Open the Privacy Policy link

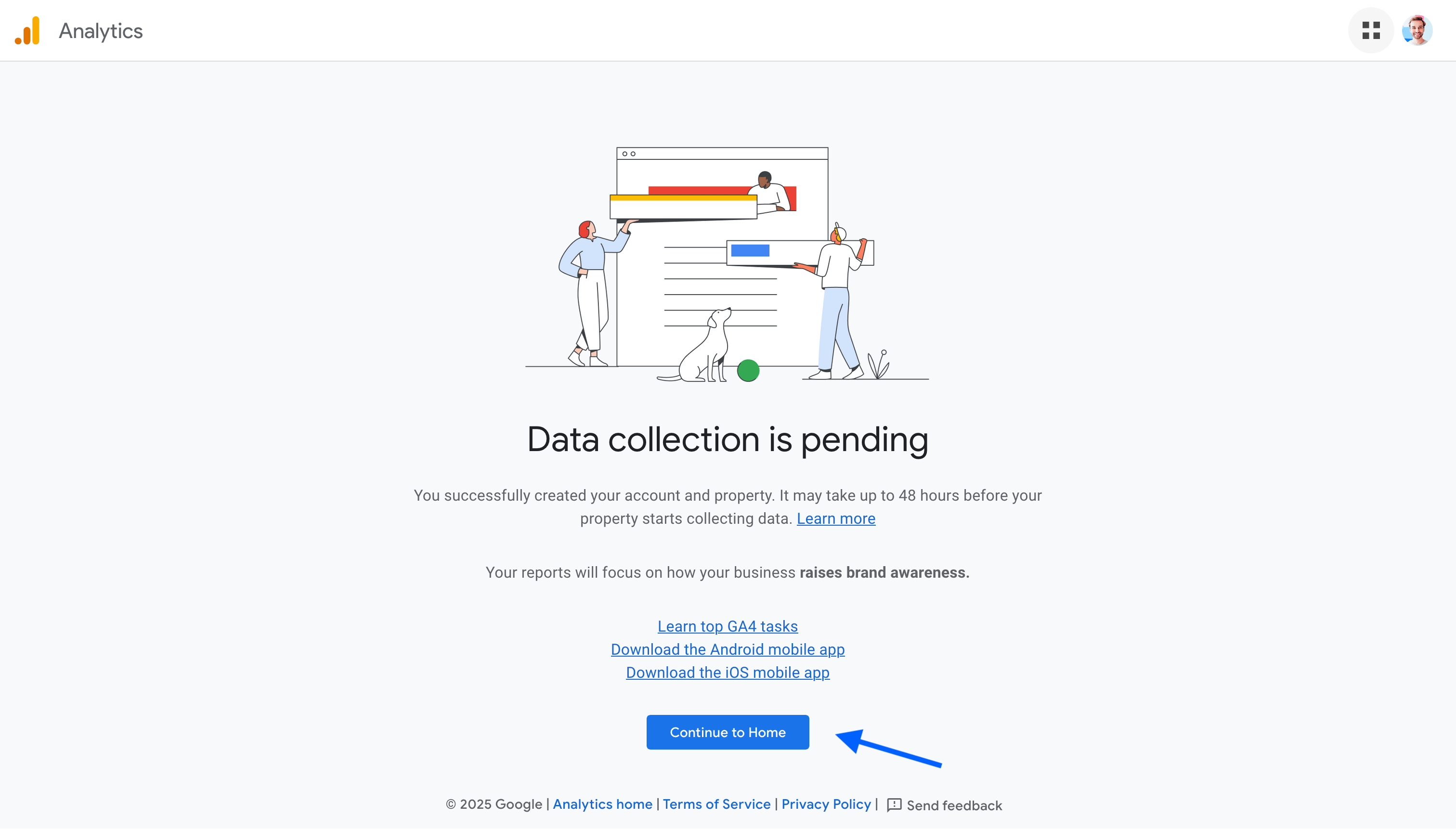pyautogui.click(x=826, y=804)
